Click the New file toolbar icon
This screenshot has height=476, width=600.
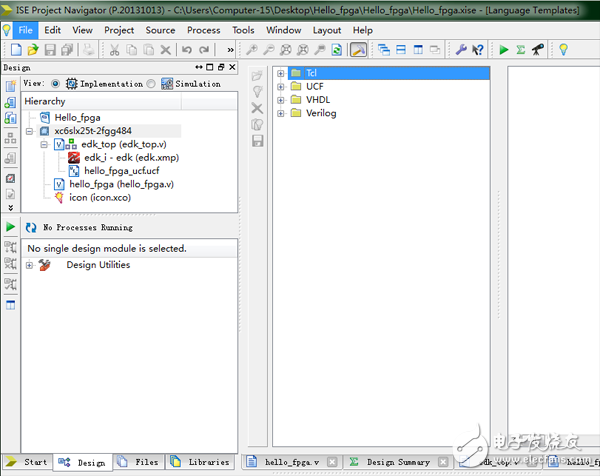point(14,49)
